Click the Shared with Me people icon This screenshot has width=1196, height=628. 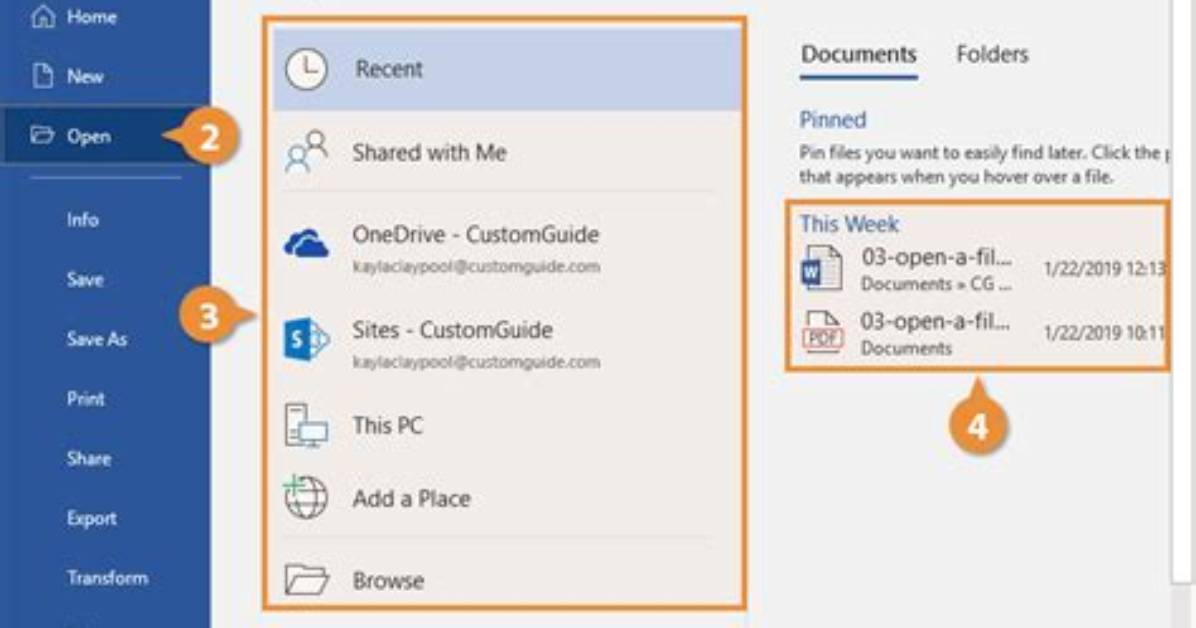307,151
